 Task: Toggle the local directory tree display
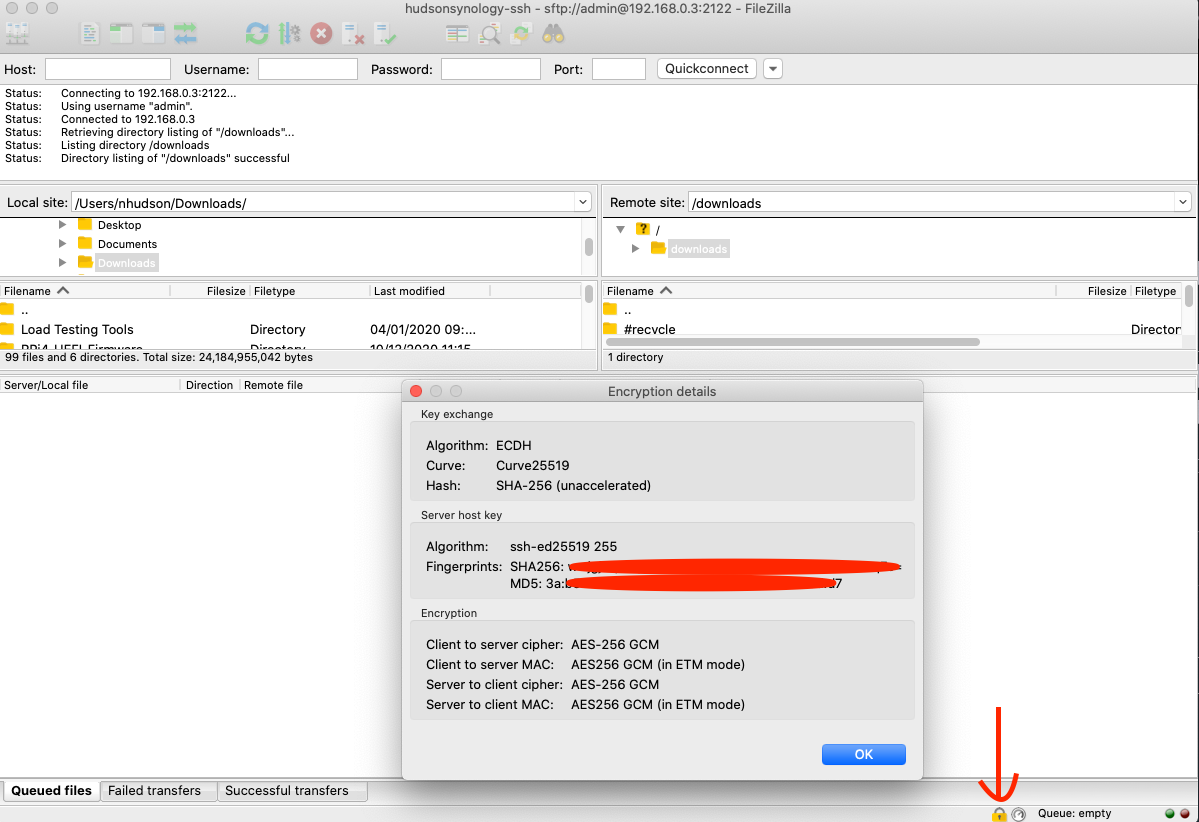tap(121, 34)
